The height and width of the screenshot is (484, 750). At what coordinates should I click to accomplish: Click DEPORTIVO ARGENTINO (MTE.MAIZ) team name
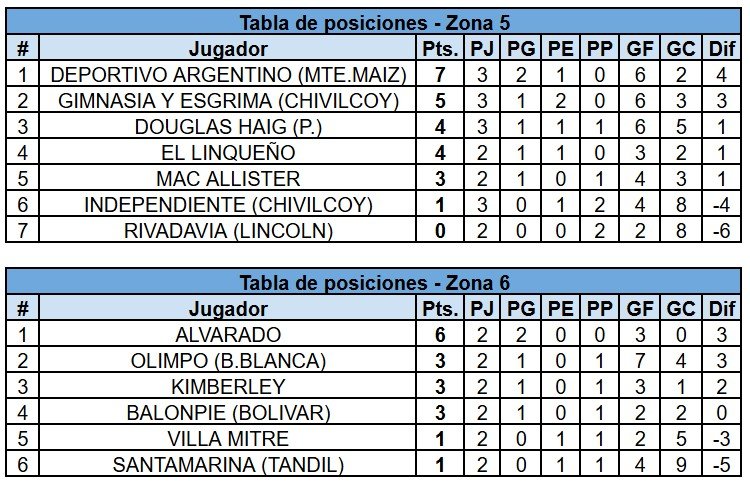[228, 75]
